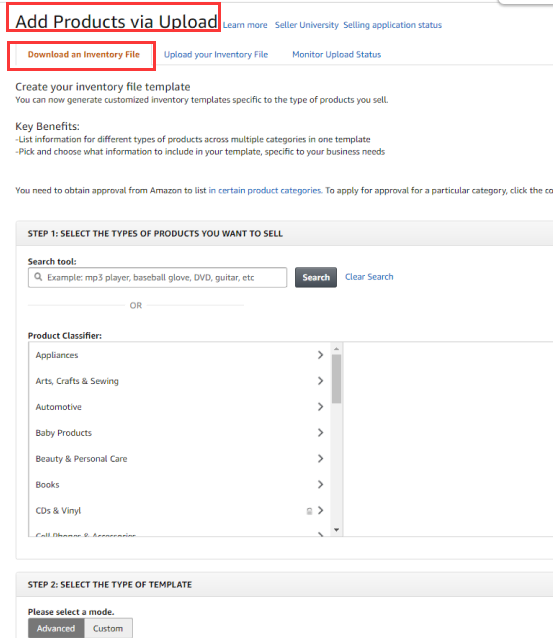The height and width of the screenshot is (638, 553).
Task: Focus the Search tool input field
Action: [157, 277]
